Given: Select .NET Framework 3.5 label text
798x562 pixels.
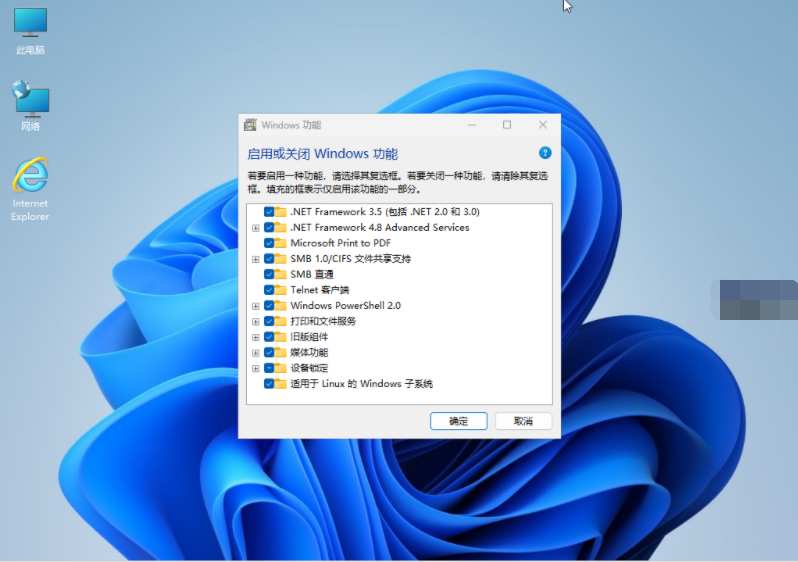Looking at the screenshot, I should point(385,212).
